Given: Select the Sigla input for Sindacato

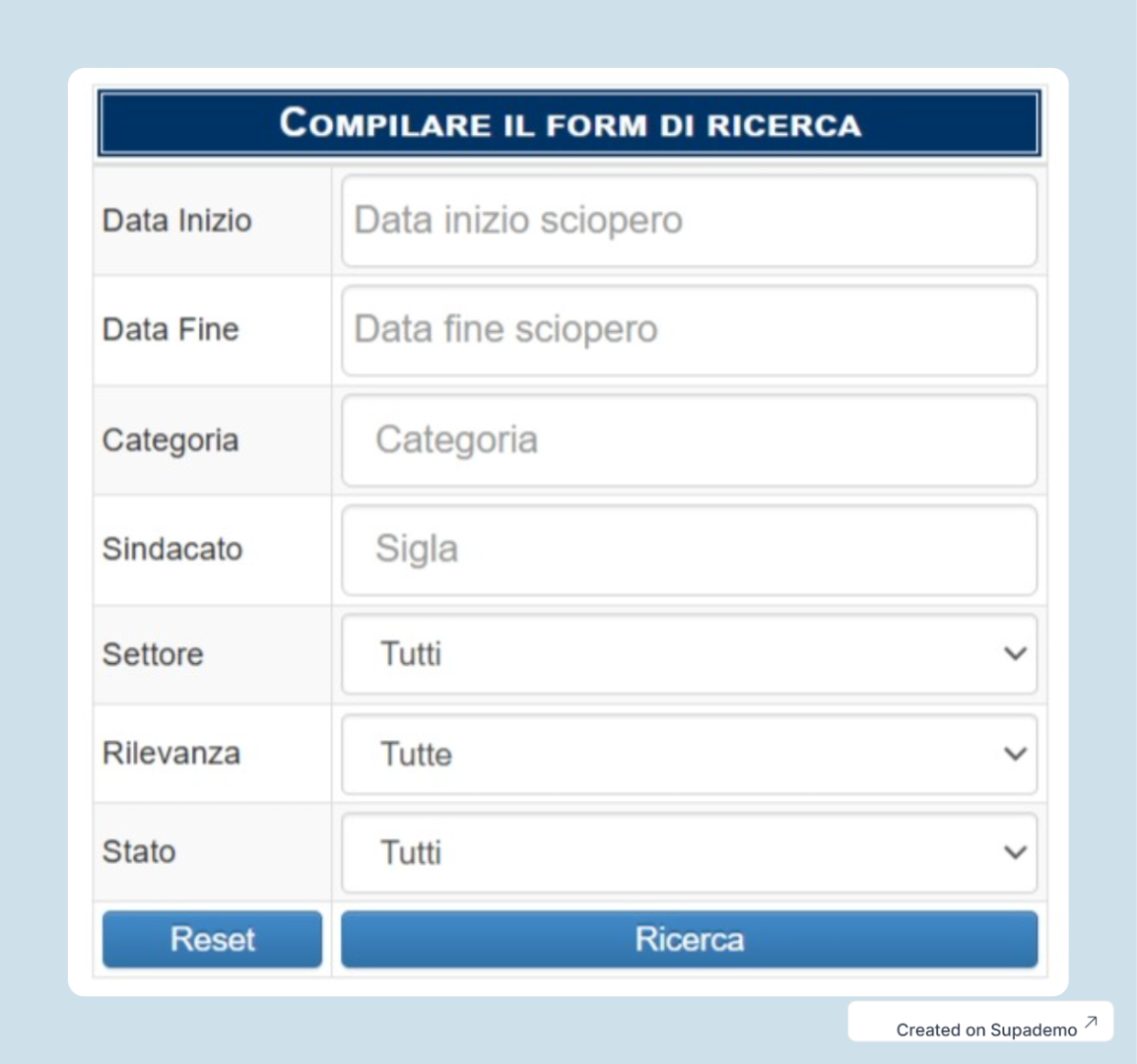Looking at the screenshot, I should point(689,550).
